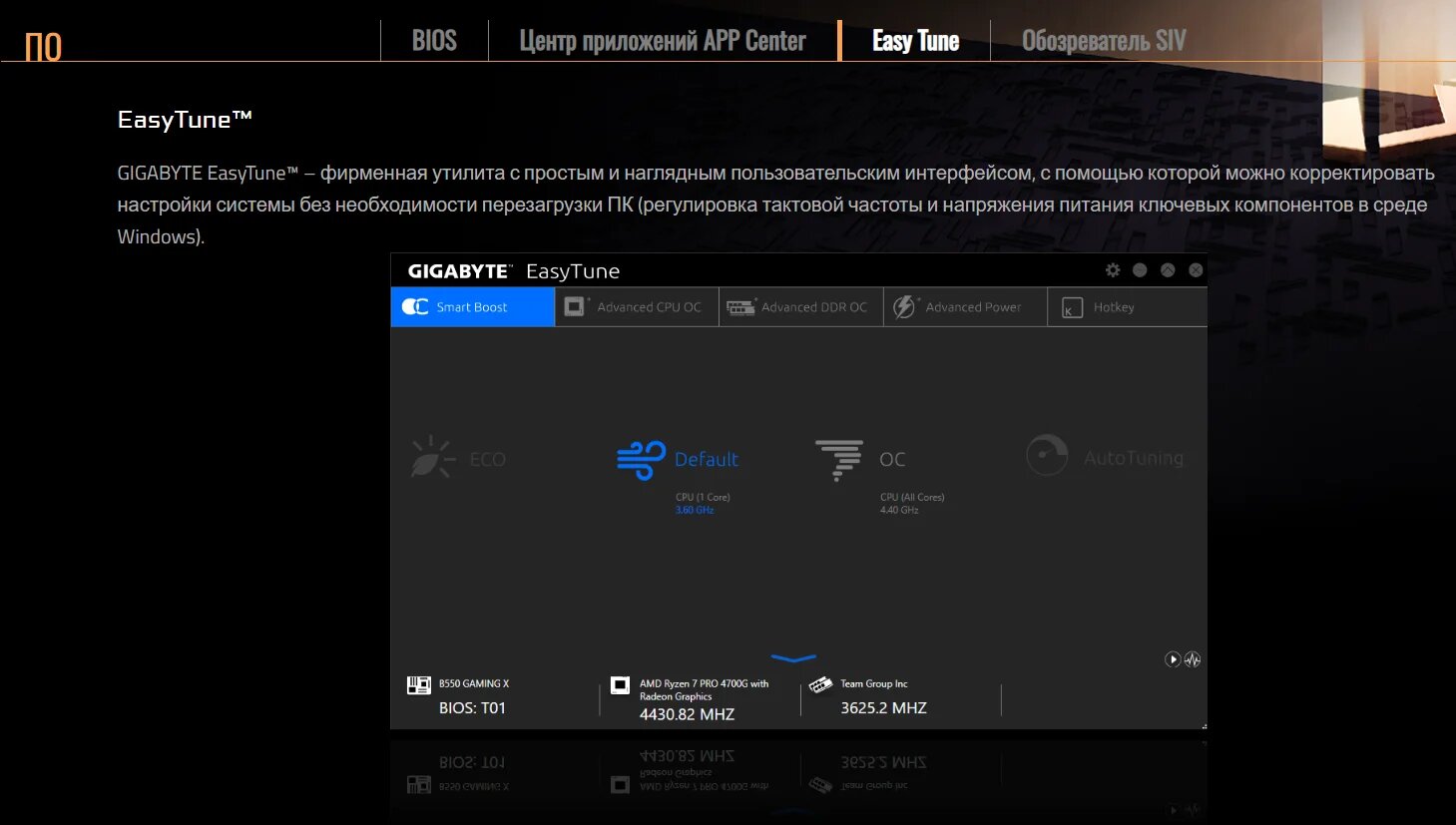Click the Hotkey keyboard key icon
The width and height of the screenshot is (1456, 825).
(1072, 308)
